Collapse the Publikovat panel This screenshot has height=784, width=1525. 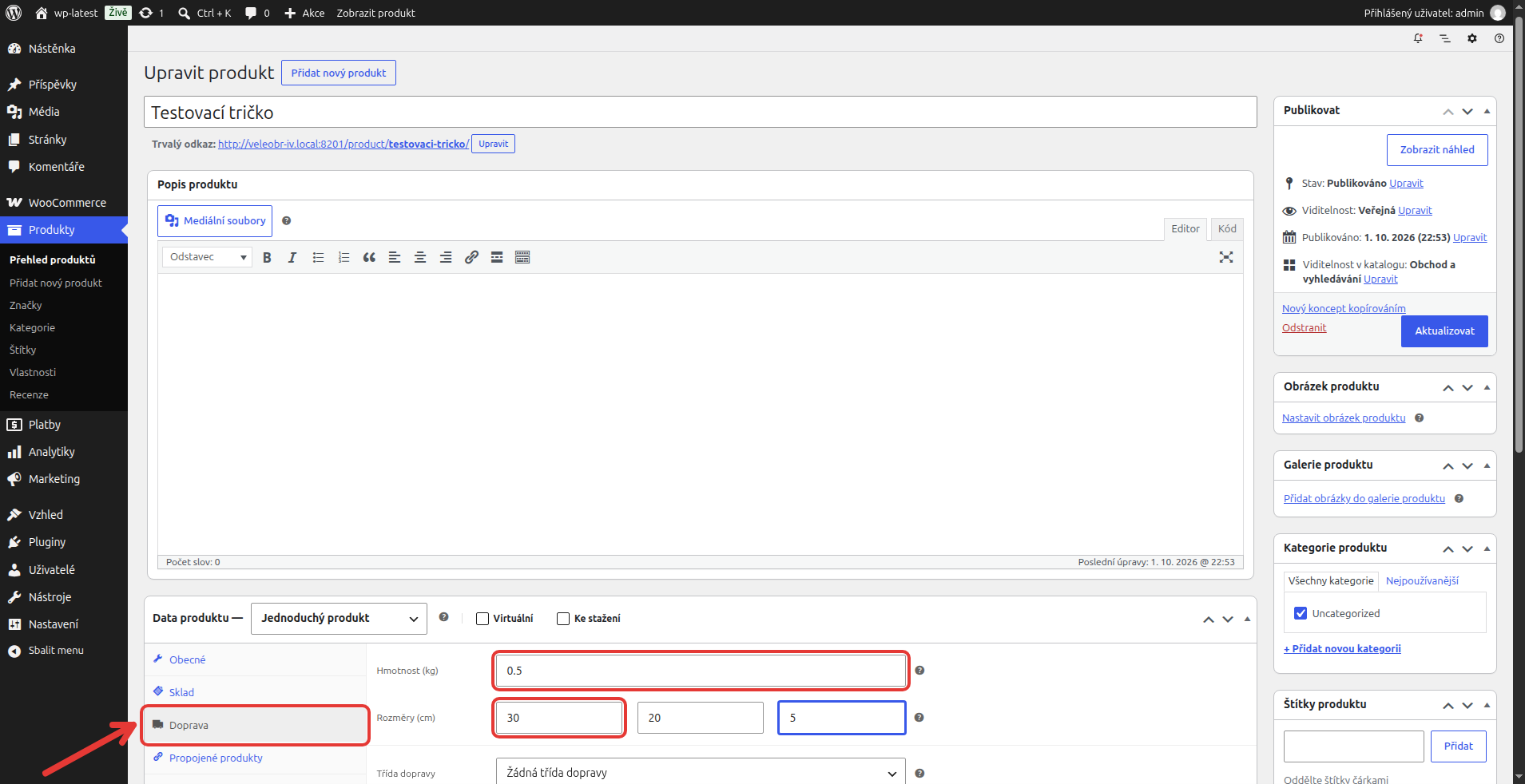pos(1487,111)
